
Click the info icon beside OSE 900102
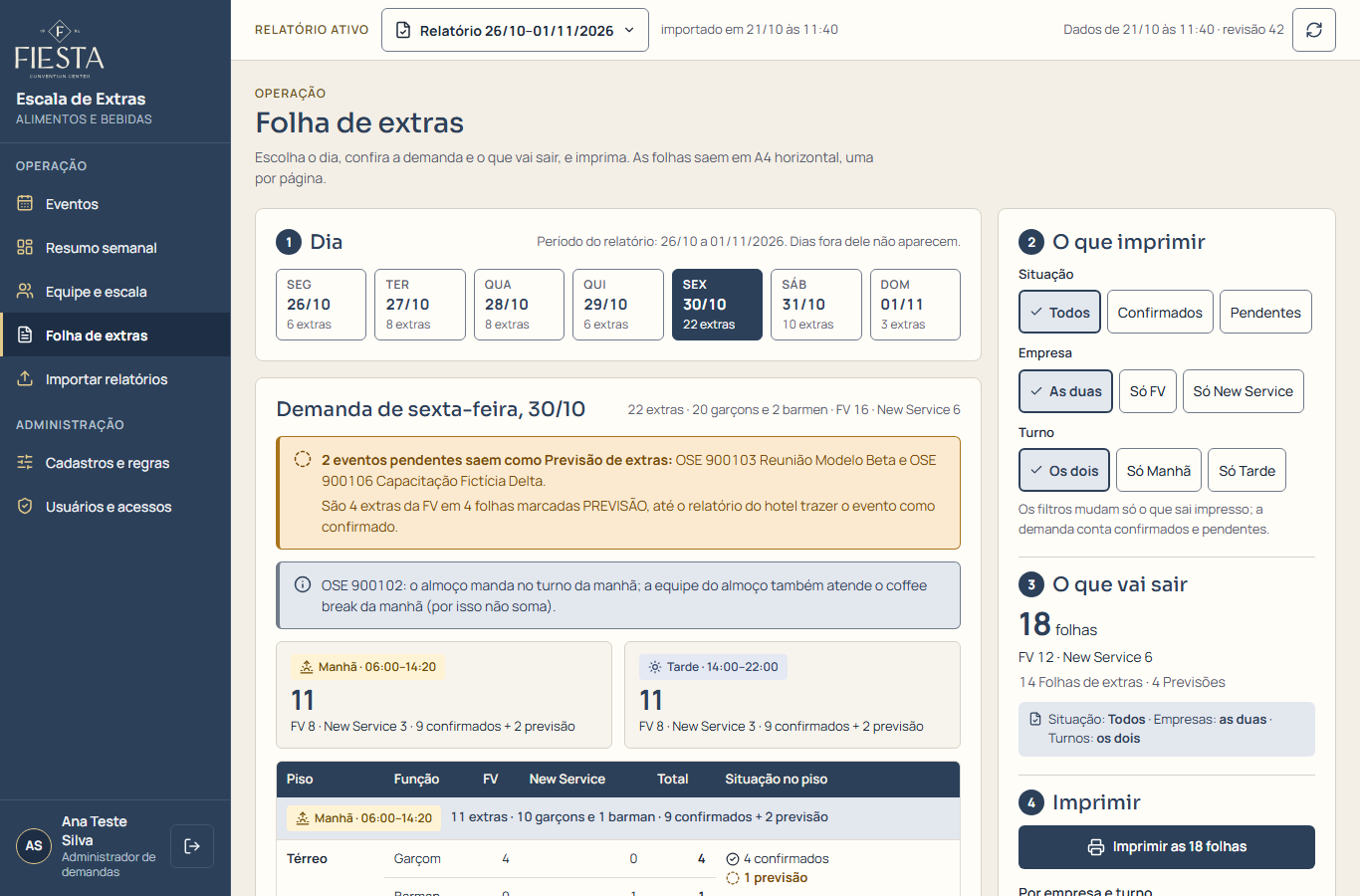point(303,584)
